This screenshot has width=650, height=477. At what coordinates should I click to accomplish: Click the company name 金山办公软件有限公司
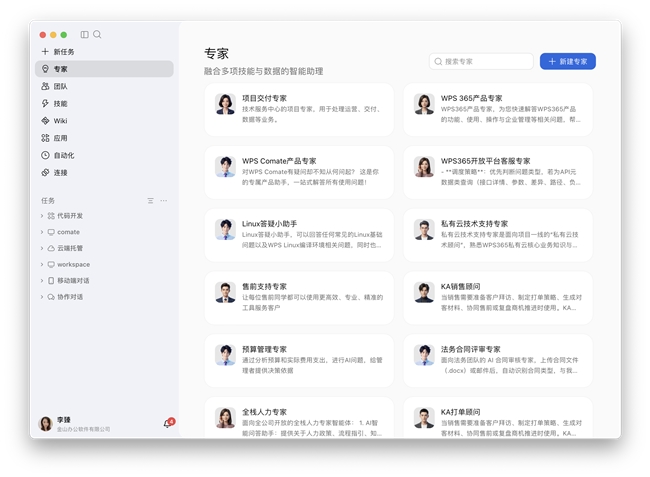83,429
